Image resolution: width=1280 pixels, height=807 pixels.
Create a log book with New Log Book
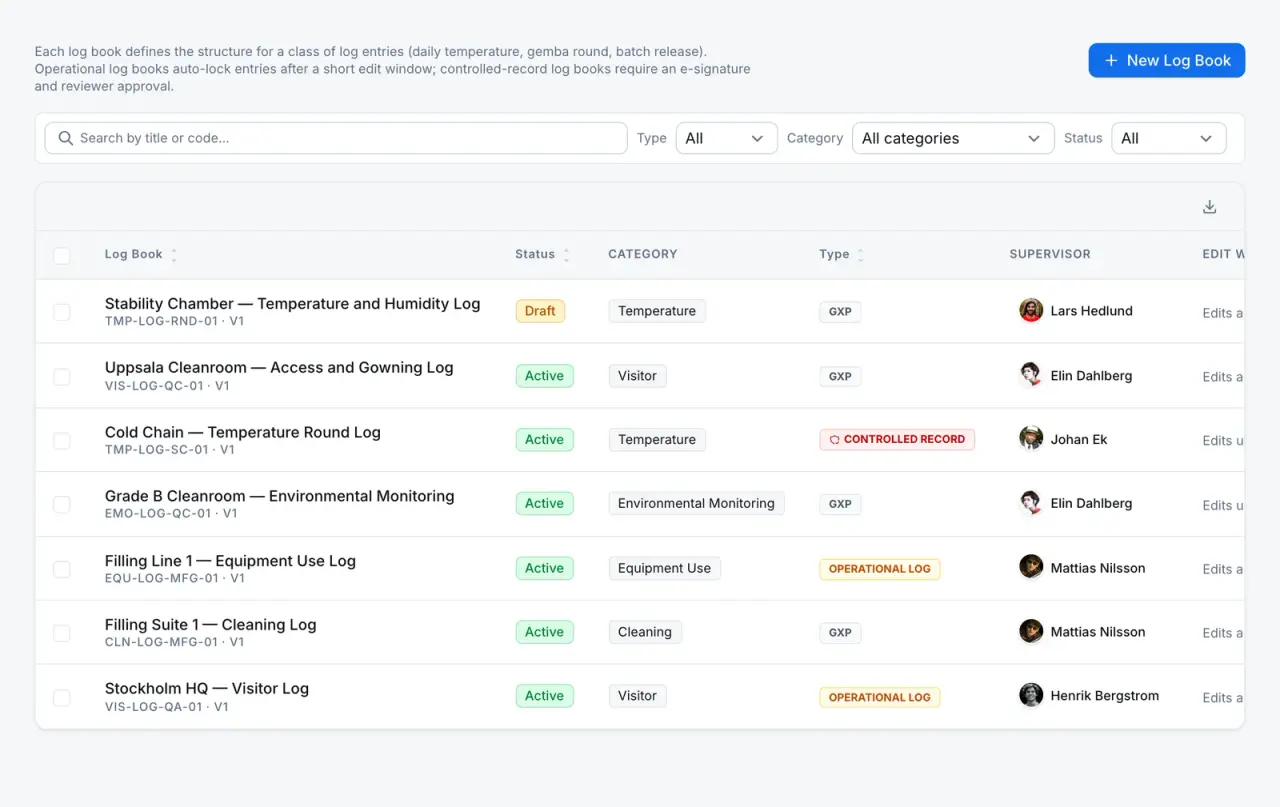point(1167,60)
